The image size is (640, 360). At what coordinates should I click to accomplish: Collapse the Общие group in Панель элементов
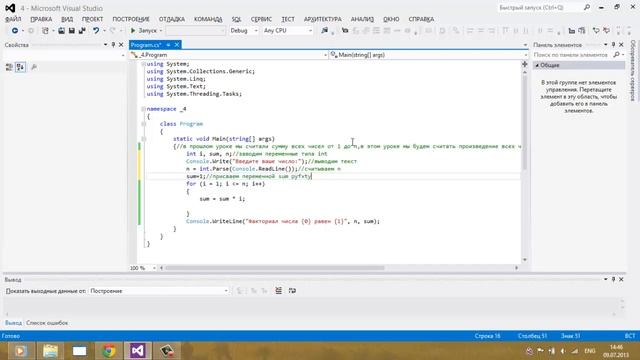pyautogui.click(x=537, y=65)
